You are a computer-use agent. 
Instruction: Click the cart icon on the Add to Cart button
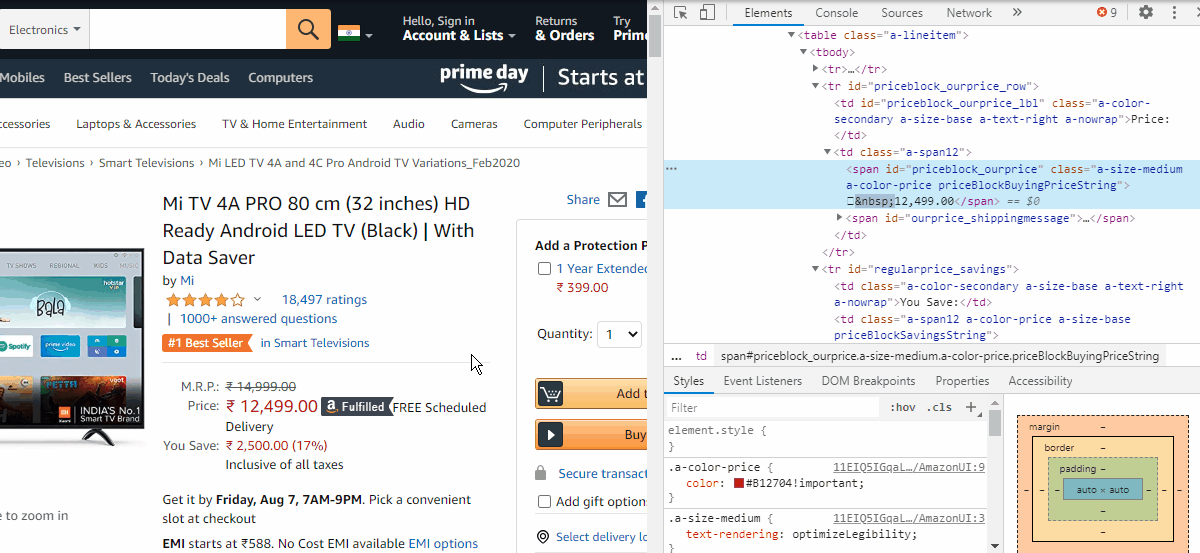(550, 393)
